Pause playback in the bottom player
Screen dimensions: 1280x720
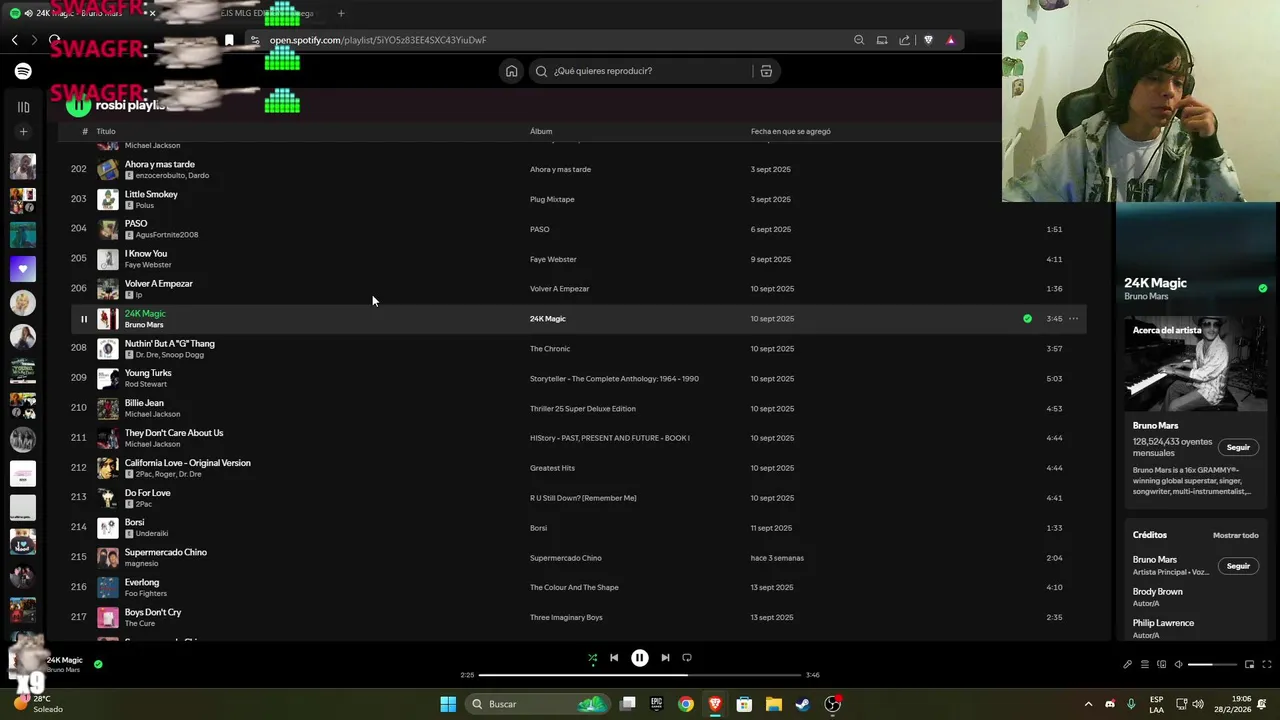640,658
